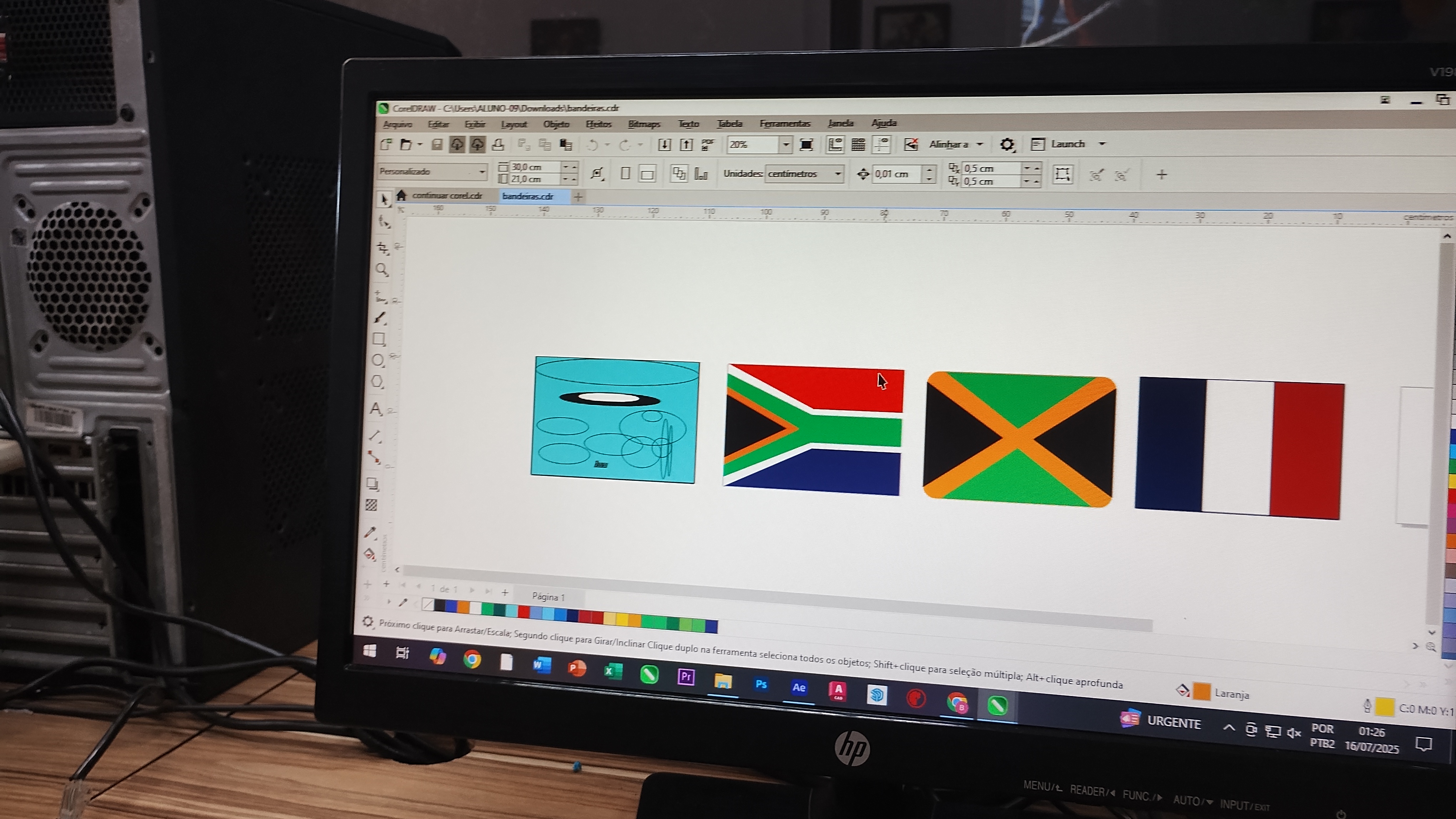Expand the Undo history dropdown arrow
This screenshot has height=819, width=1456.
tap(608, 145)
